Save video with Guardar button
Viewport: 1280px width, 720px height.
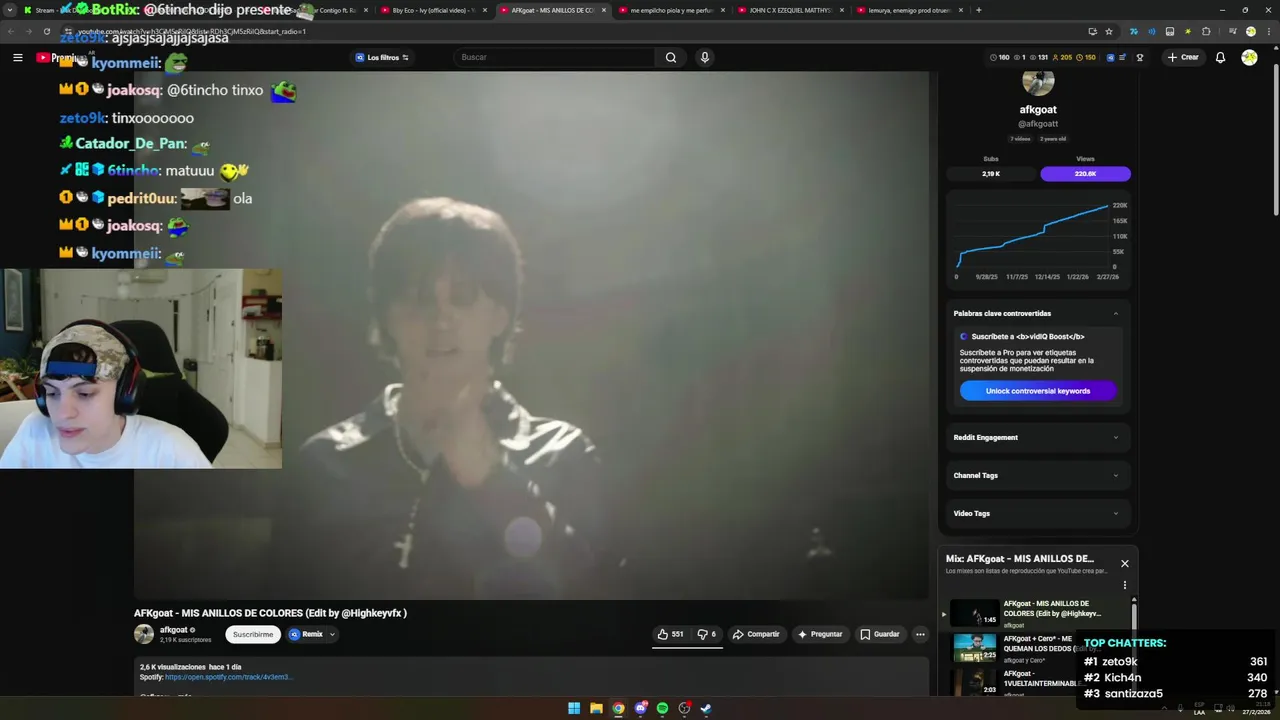[x=880, y=634]
